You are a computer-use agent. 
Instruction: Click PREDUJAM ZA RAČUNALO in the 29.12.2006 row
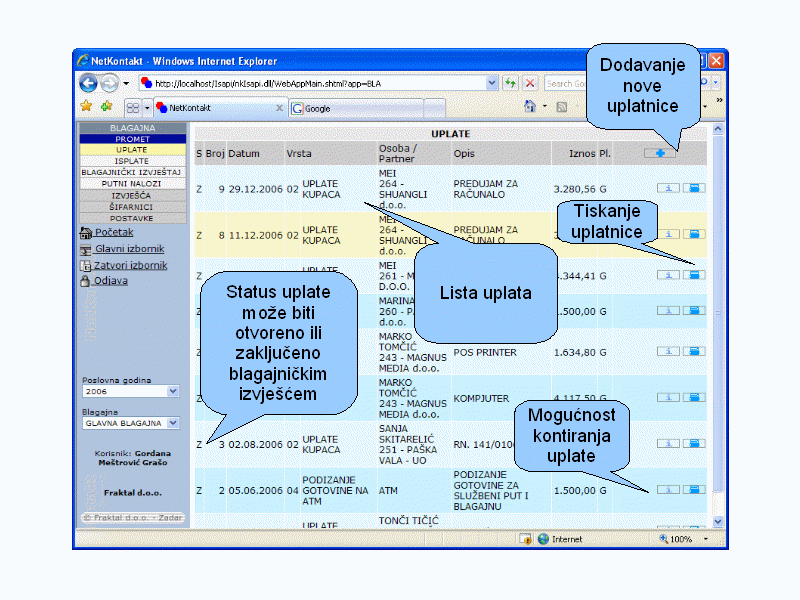[486, 189]
